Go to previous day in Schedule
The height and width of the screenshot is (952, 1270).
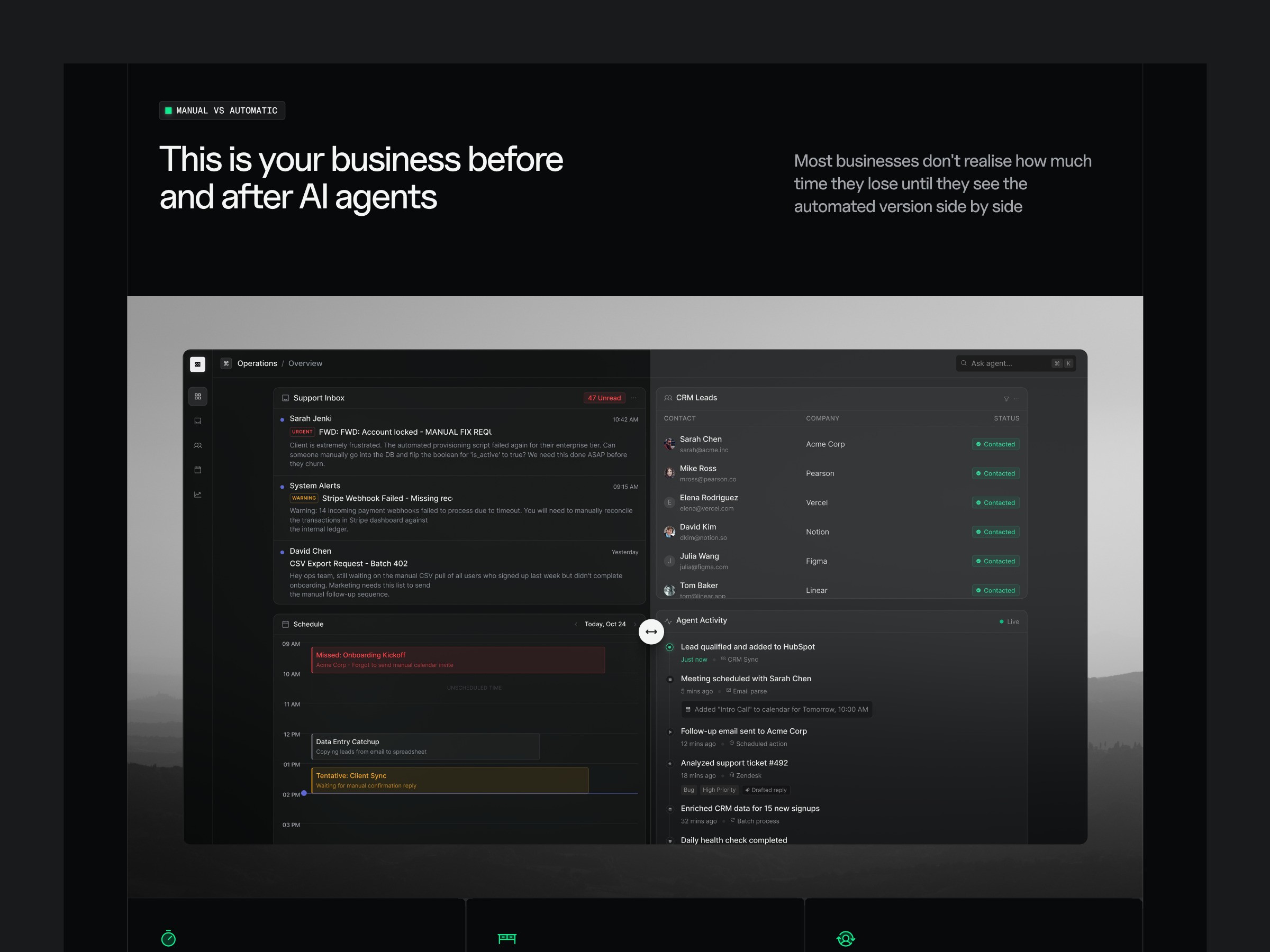pos(576,624)
